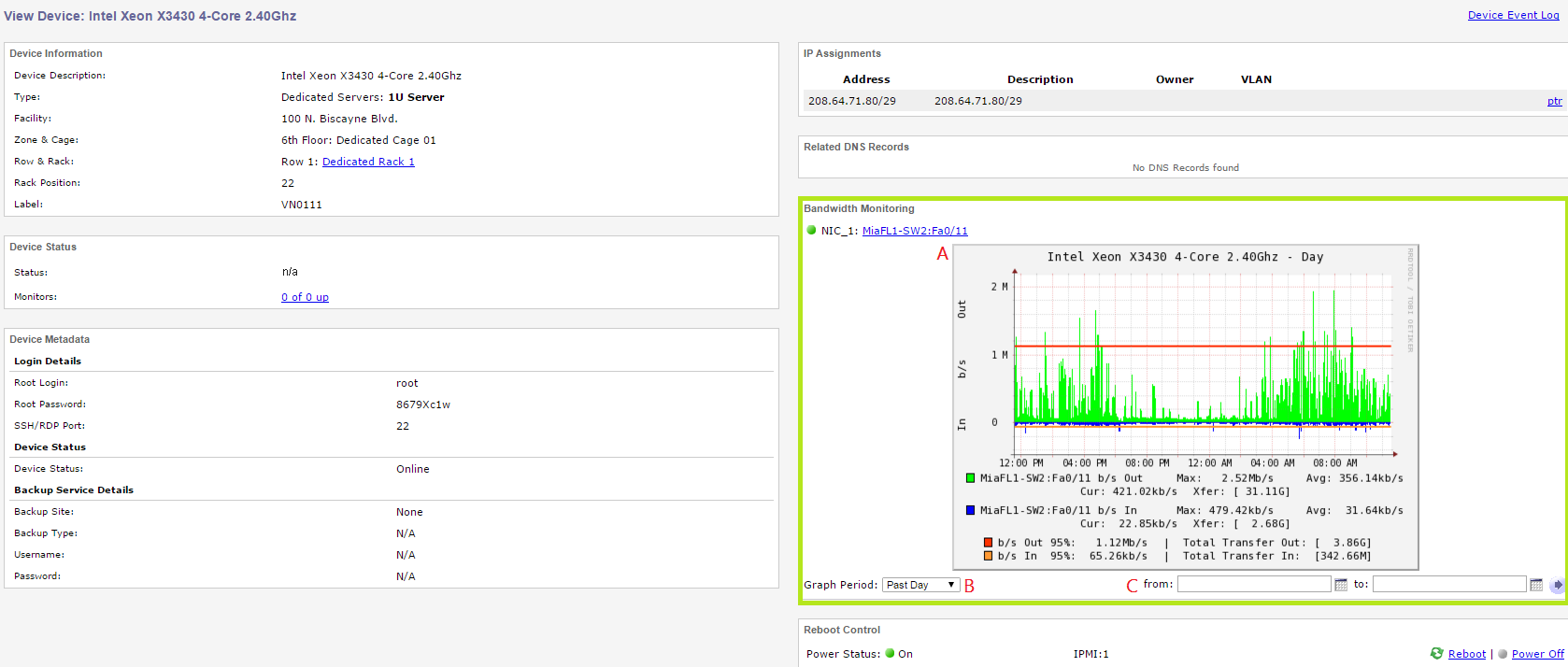Click the facility value 100 N. Biscayne Blvd.

point(339,119)
